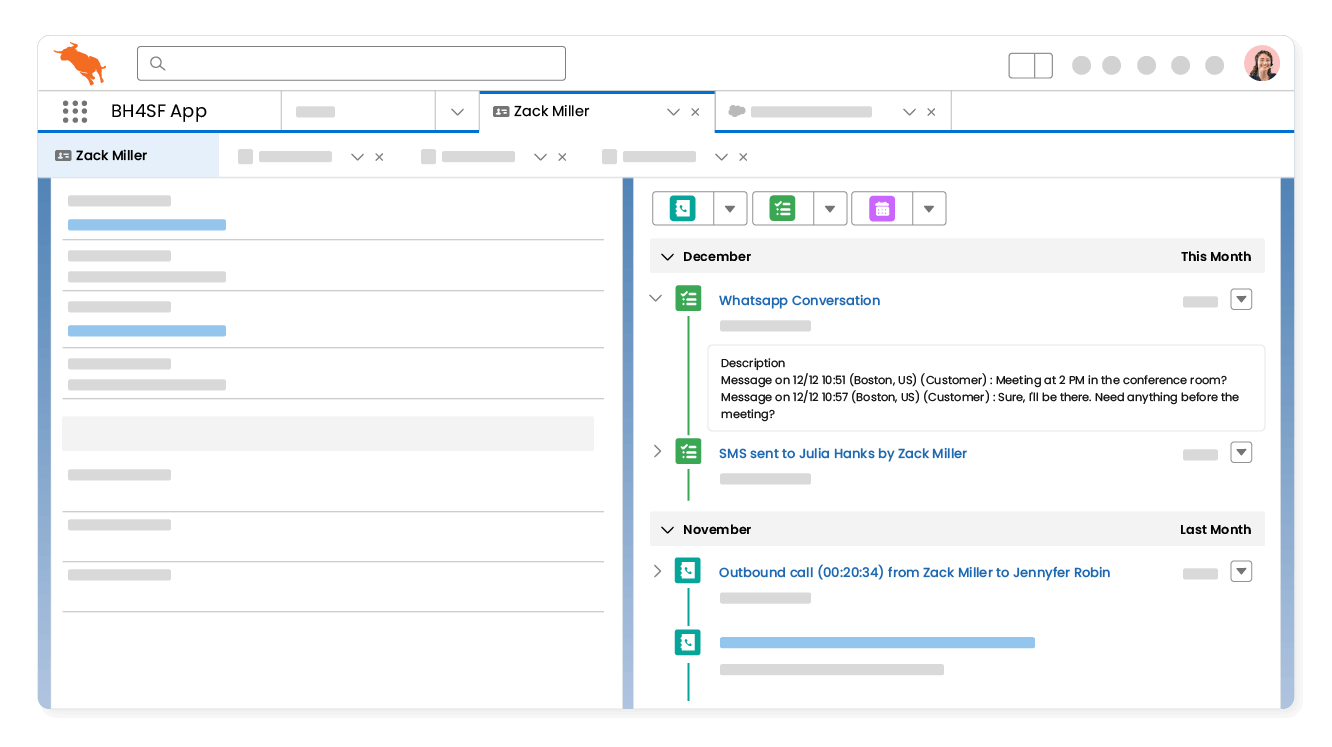Click the global search input field
This screenshot has width=1332, height=747.
coord(351,63)
